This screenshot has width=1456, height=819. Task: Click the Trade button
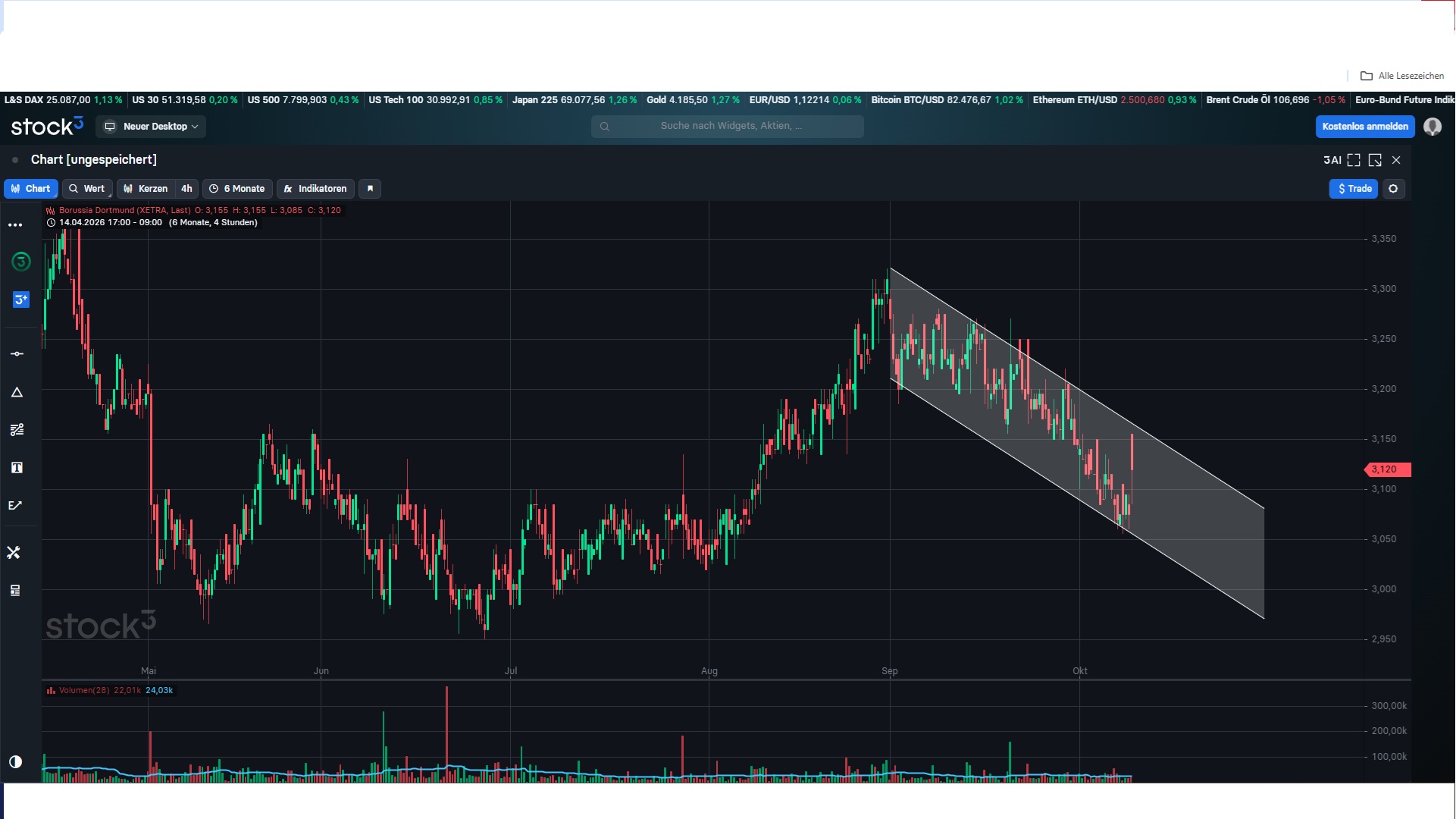click(x=1354, y=189)
